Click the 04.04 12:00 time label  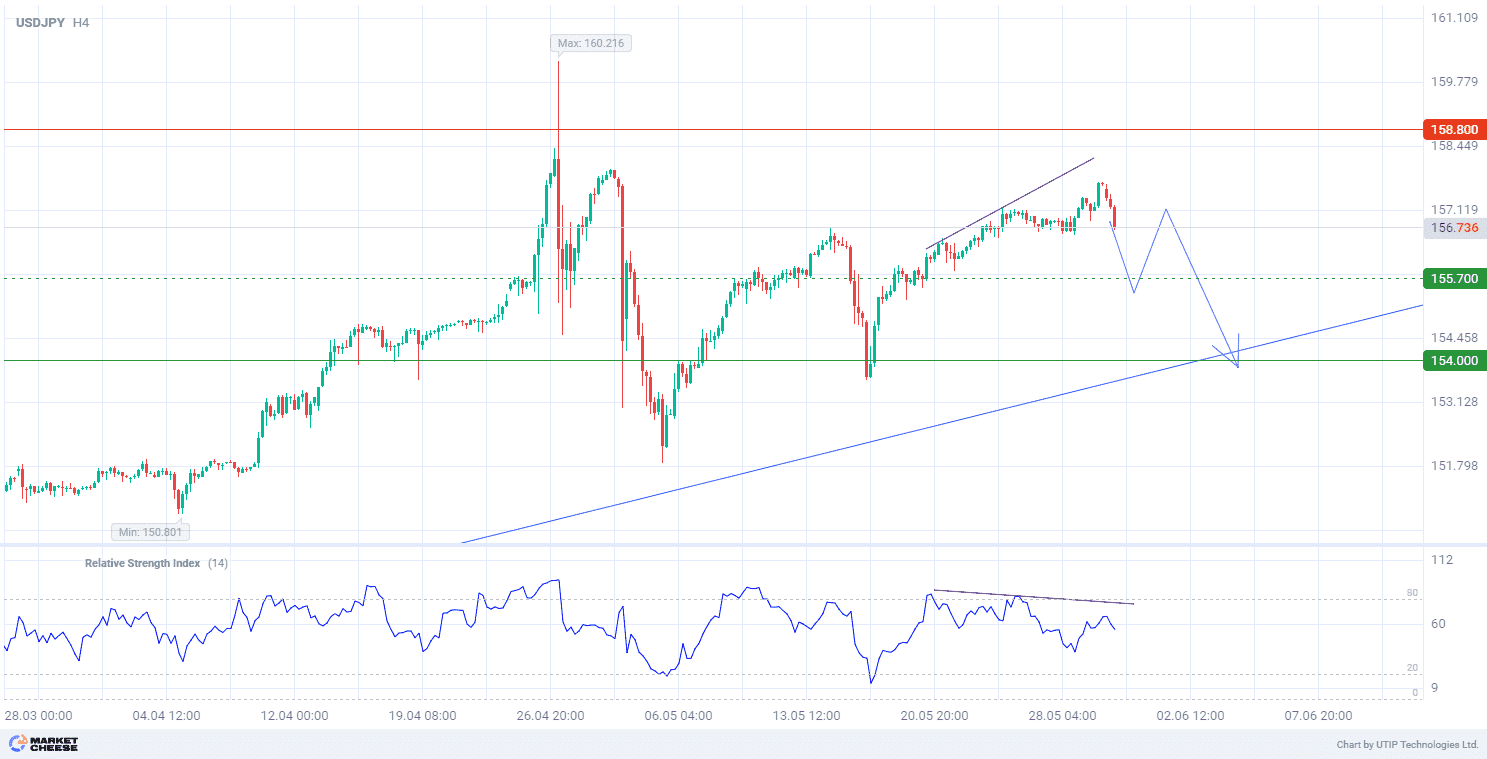[x=166, y=716]
